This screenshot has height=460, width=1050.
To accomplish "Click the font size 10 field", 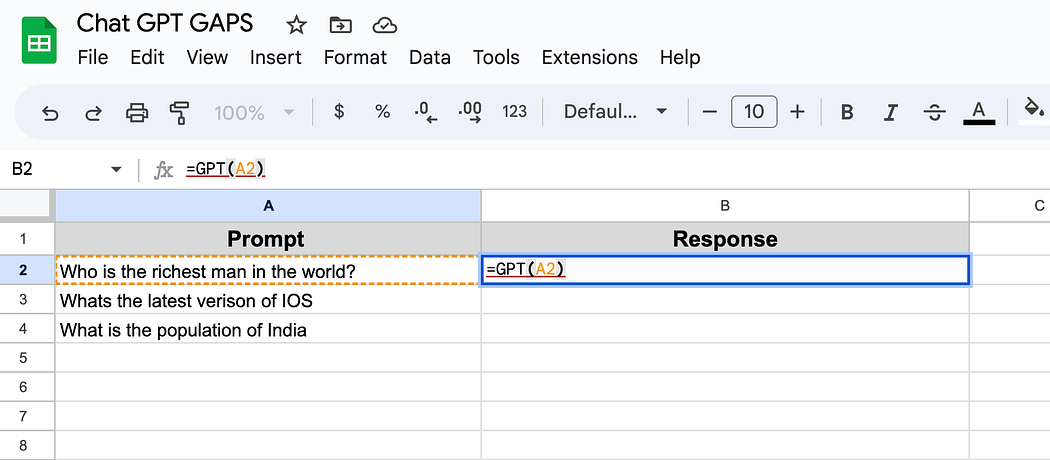I will pyautogui.click(x=754, y=111).
